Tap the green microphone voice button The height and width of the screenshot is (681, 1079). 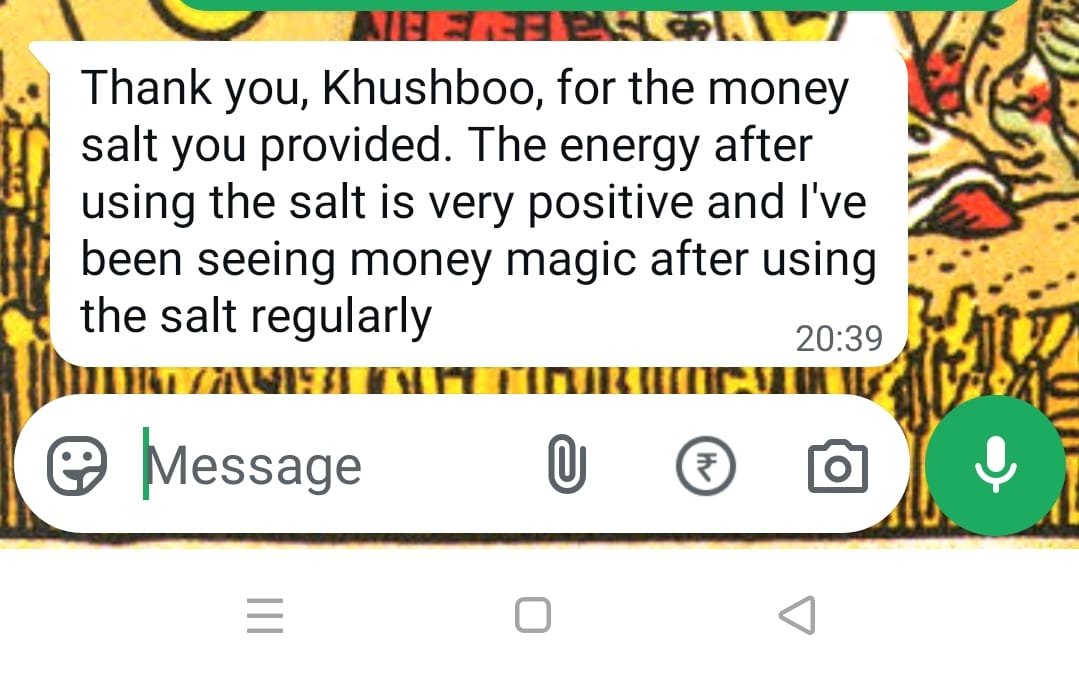point(995,465)
